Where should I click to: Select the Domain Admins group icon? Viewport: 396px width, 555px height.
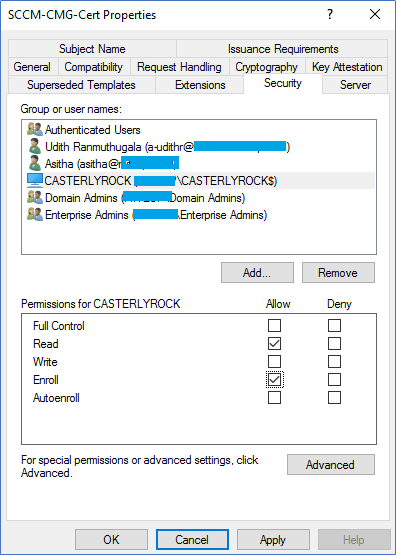click(35, 198)
